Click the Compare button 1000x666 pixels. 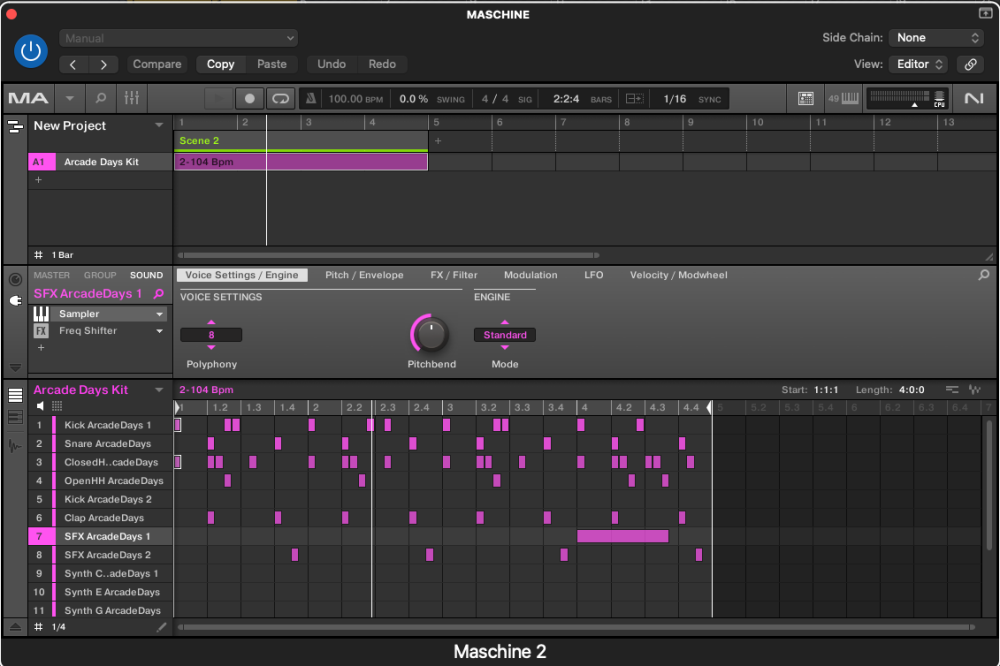[157, 64]
